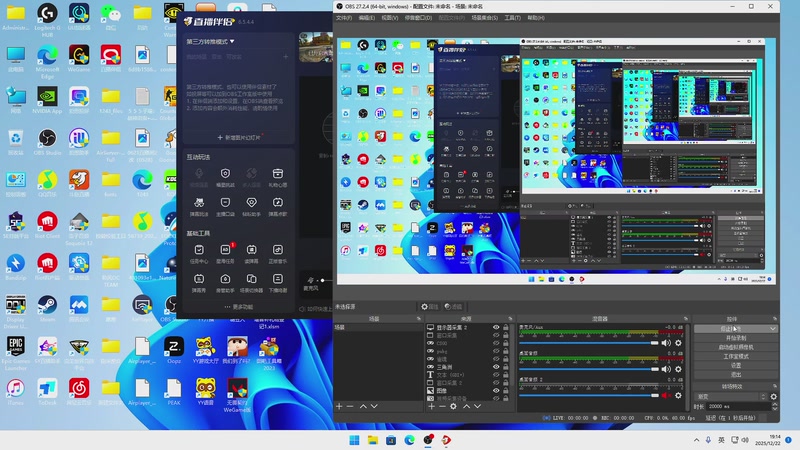Image resolution: width=800 pixels, height=450 pixels.
Task: Move scene up in the Scenes panel
Action: (363, 406)
